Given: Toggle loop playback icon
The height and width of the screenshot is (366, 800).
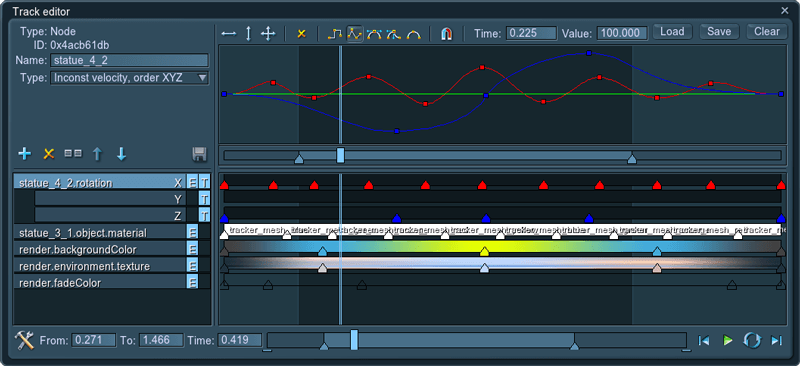Looking at the screenshot, I should point(752,340).
